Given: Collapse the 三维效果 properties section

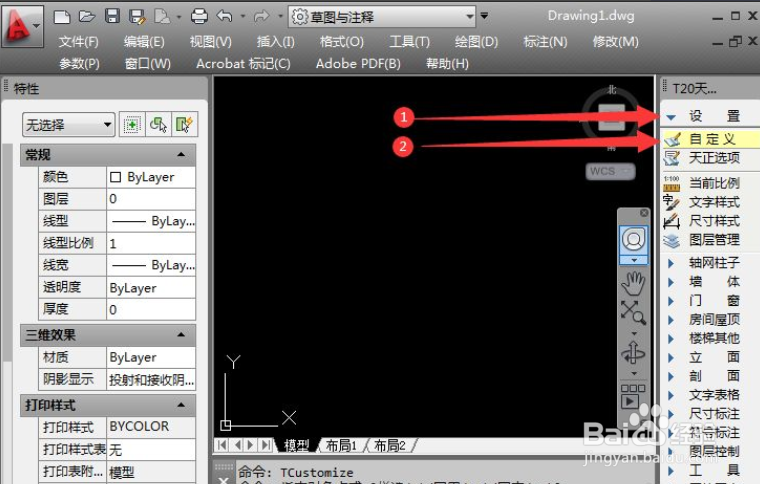Looking at the screenshot, I should pos(181,335).
